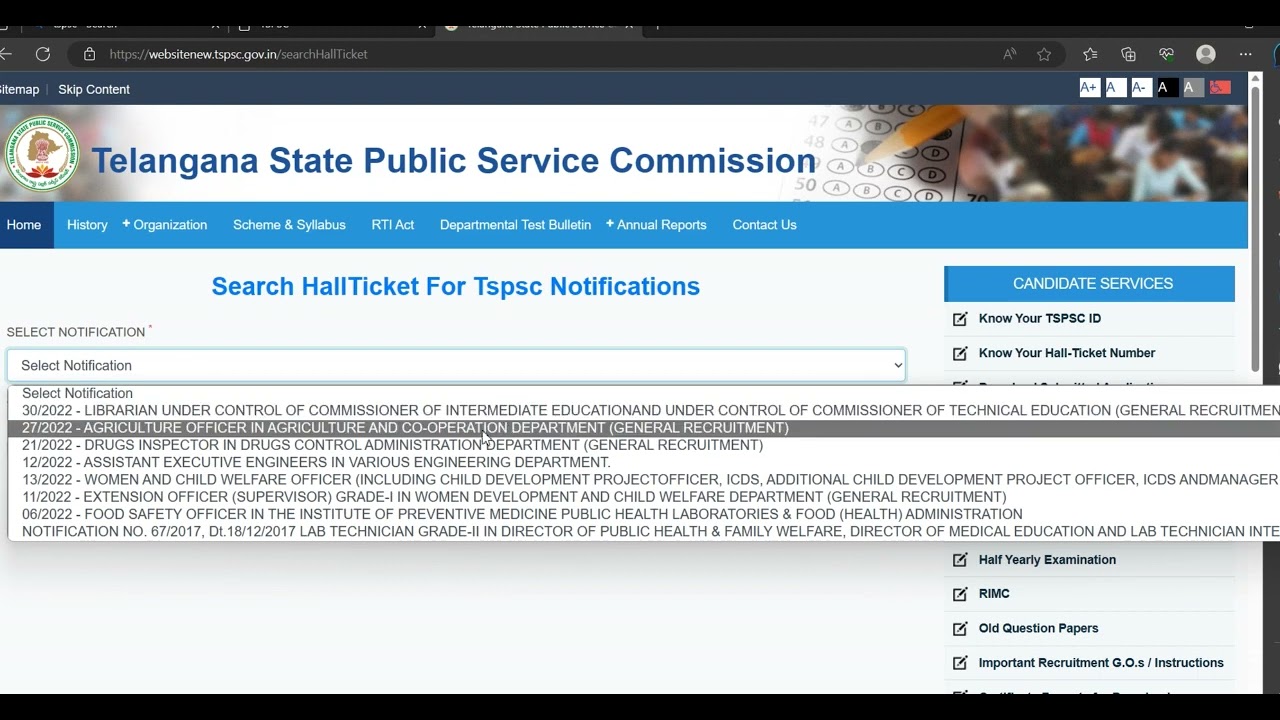Click the red accessibility wheelchair icon

1220,88
